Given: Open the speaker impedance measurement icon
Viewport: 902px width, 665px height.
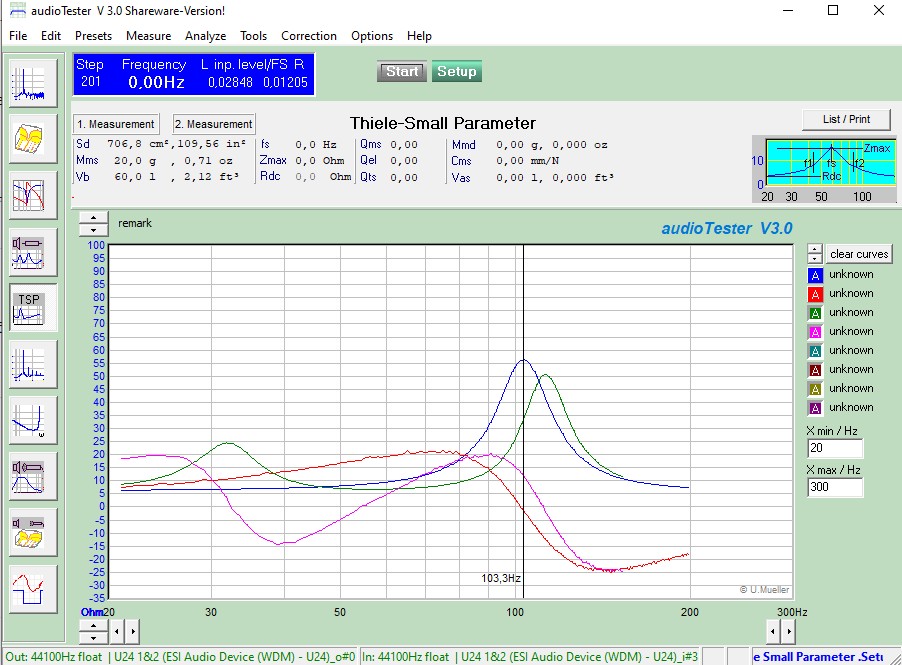Looking at the screenshot, I should click(33, 251).
